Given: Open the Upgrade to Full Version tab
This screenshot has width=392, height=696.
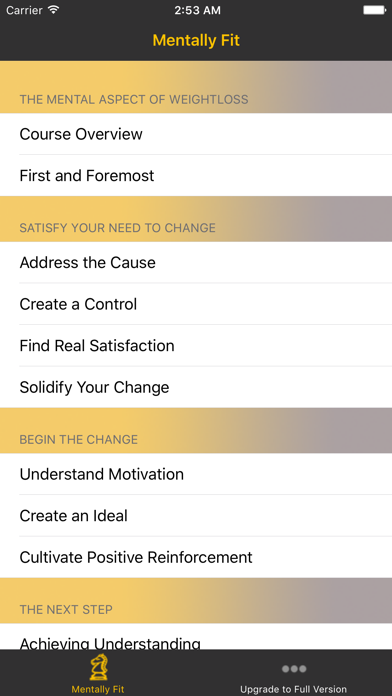Looking at the screenshot, I should click(293, 673).
